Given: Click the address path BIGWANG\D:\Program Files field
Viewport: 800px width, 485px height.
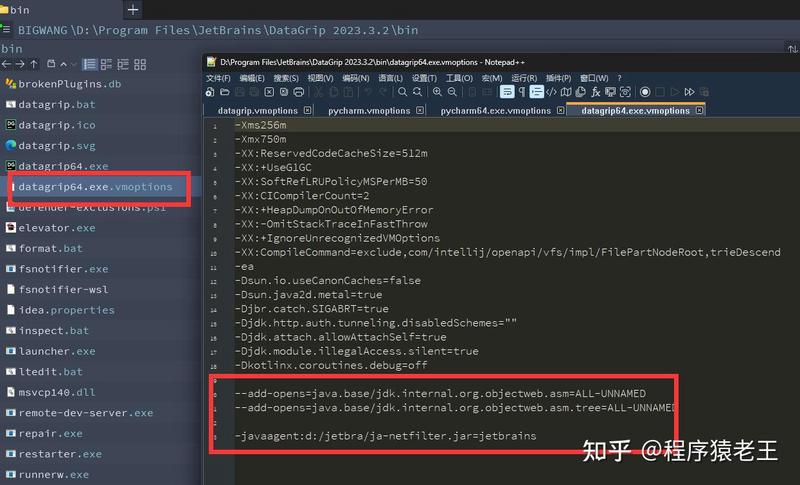Looking at the screenshot, I should [x=218, y=30].
